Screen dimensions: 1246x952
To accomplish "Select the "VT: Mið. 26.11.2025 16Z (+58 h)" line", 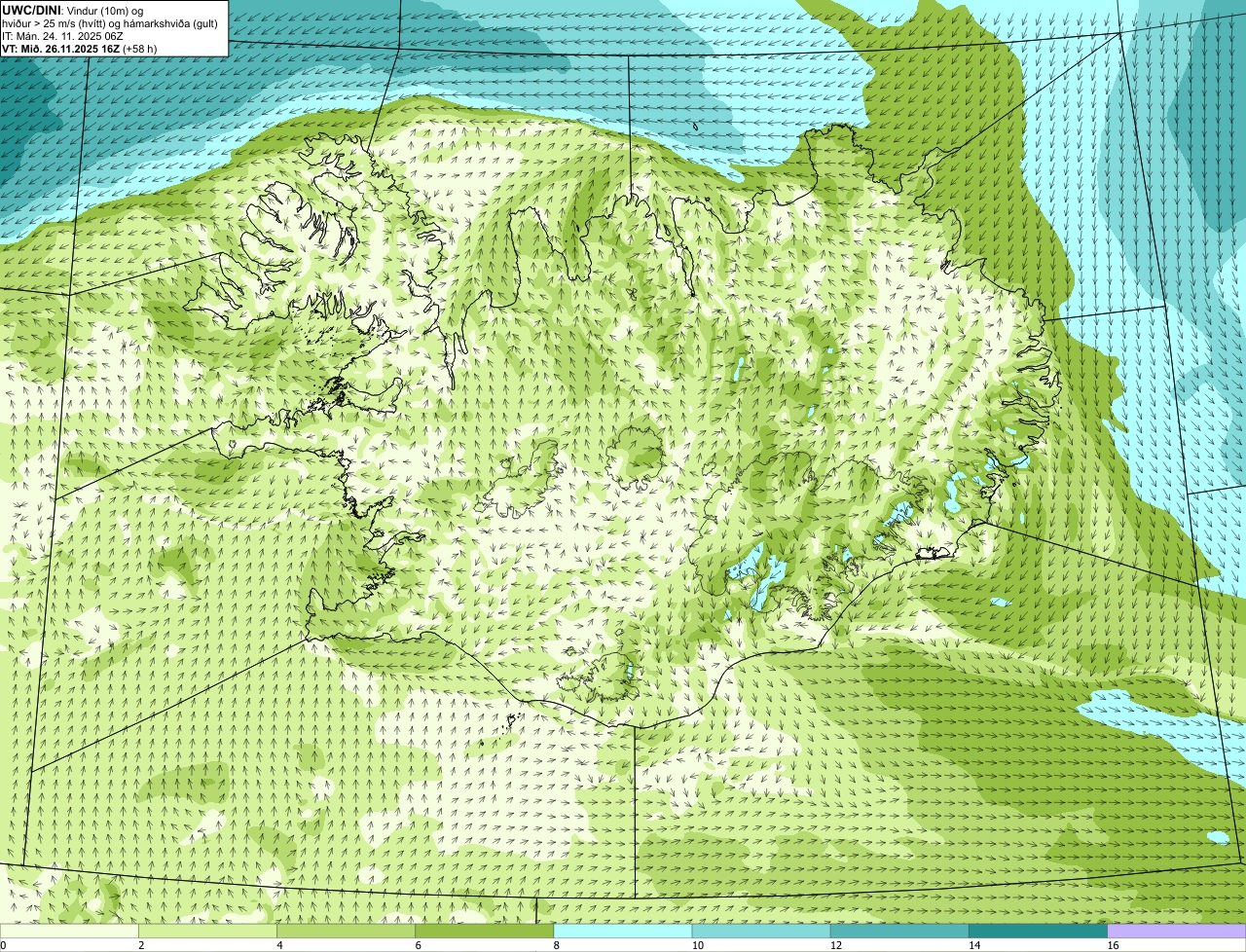I will [x=80, y=48].
